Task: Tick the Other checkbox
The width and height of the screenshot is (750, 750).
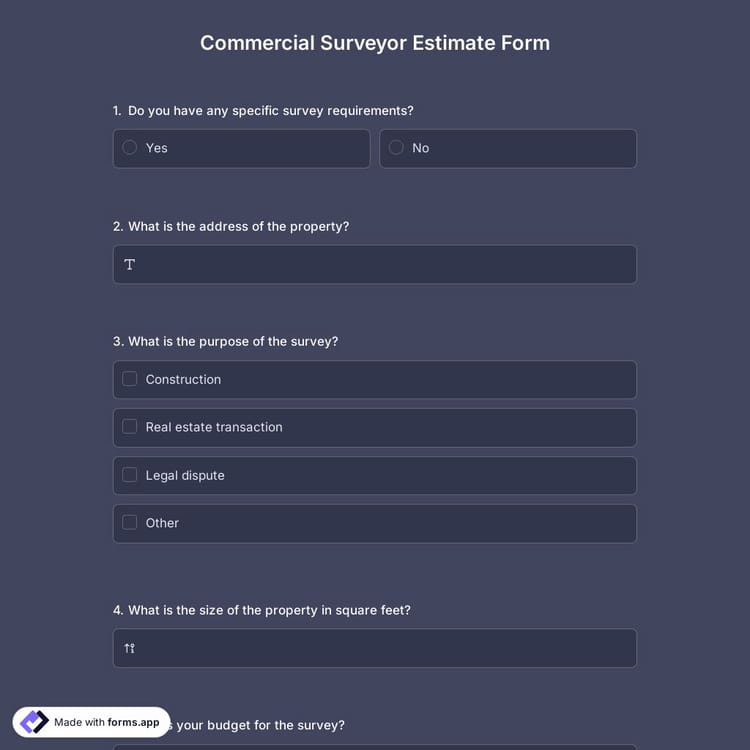Action: tap(130, 522)
